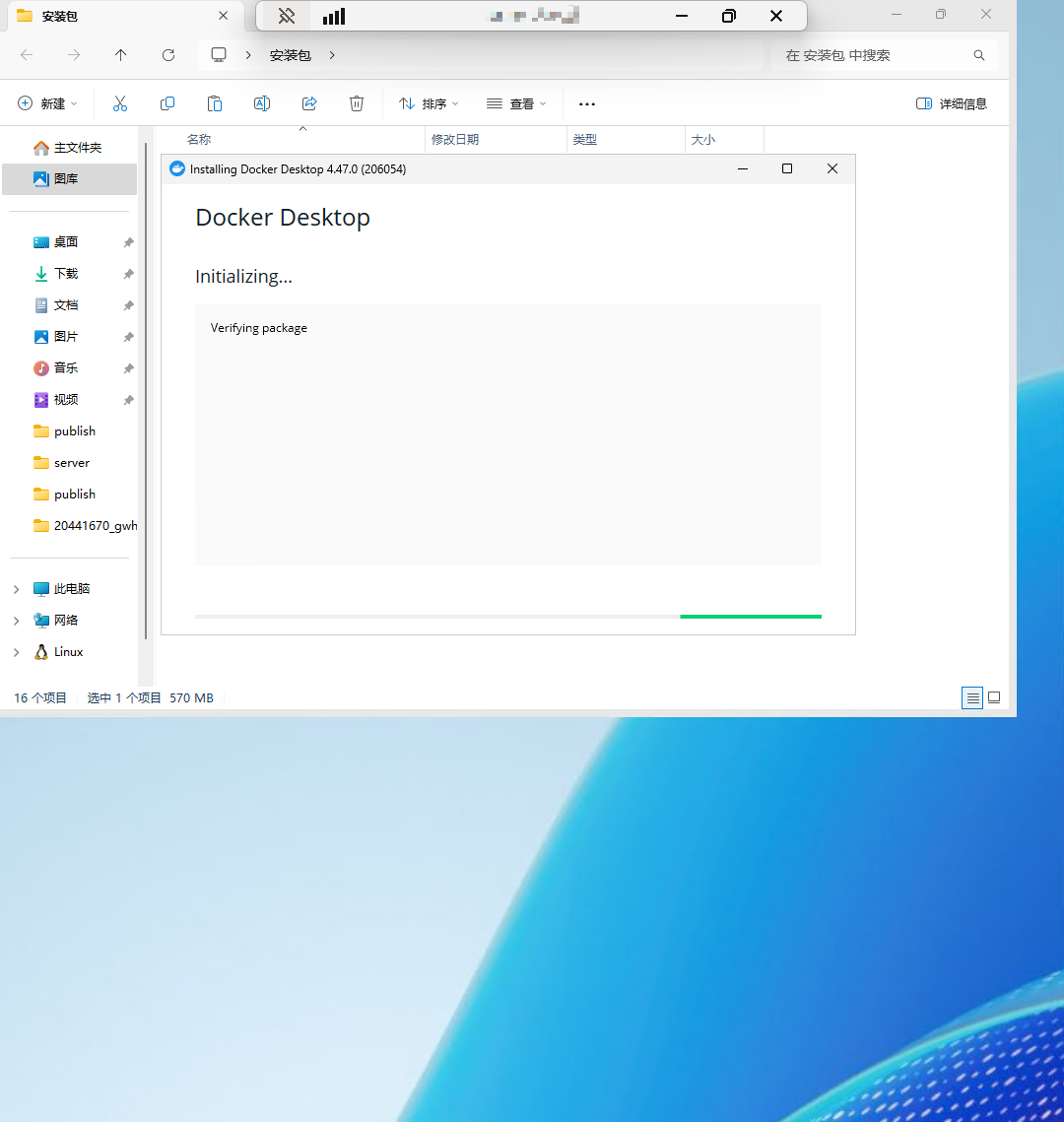Image resolution: width=1064 pixels, height=1122 pixels.
Task: Sort by the 类型 column header
Action: point(627,140)
